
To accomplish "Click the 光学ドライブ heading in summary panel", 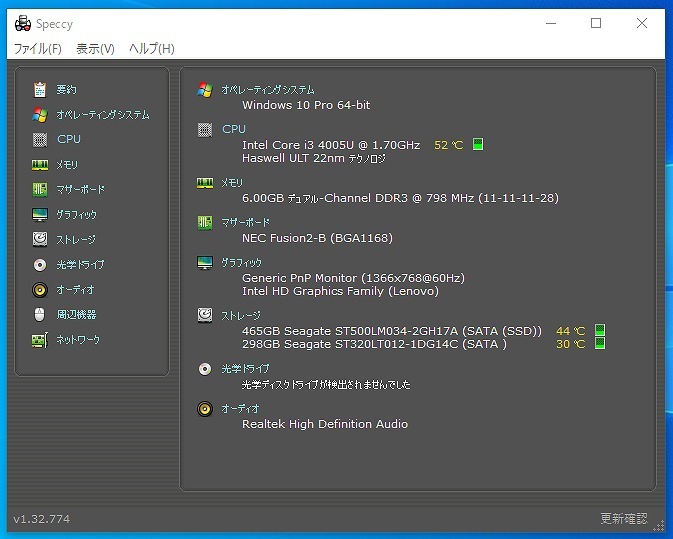I will [x=245, y=369].
